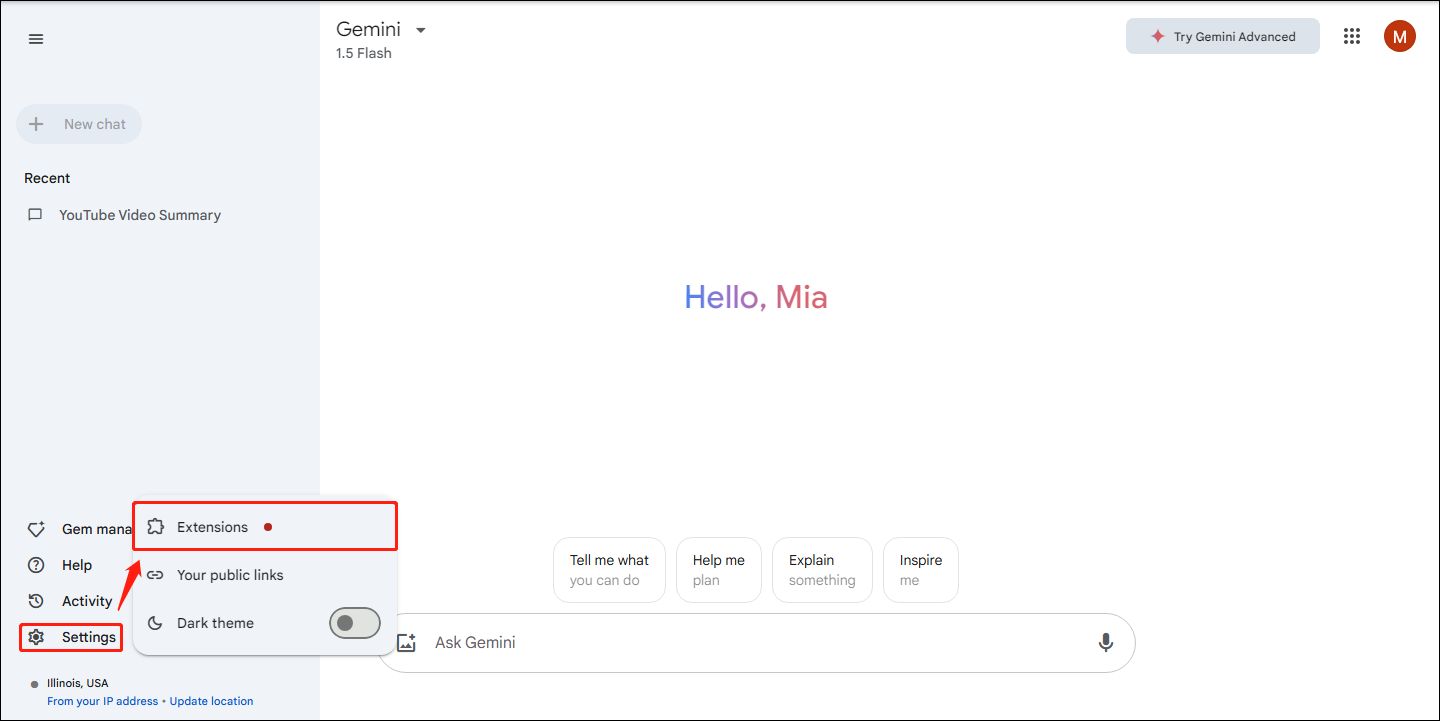This screenshot has width=1440, height=721.
Task: Click the New chat plus icon
Action: [x=36, y=124]
